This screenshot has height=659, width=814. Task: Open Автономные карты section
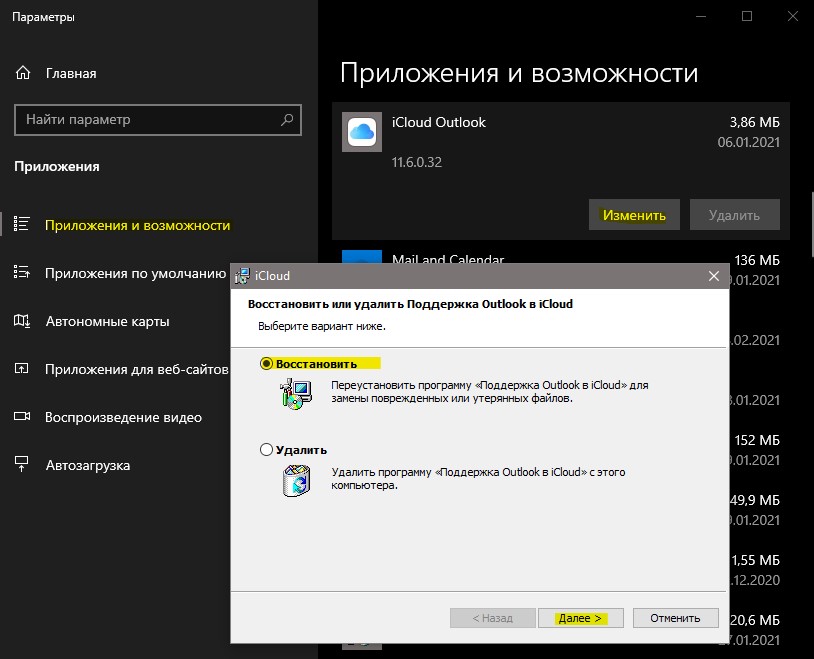pos(107,321)
